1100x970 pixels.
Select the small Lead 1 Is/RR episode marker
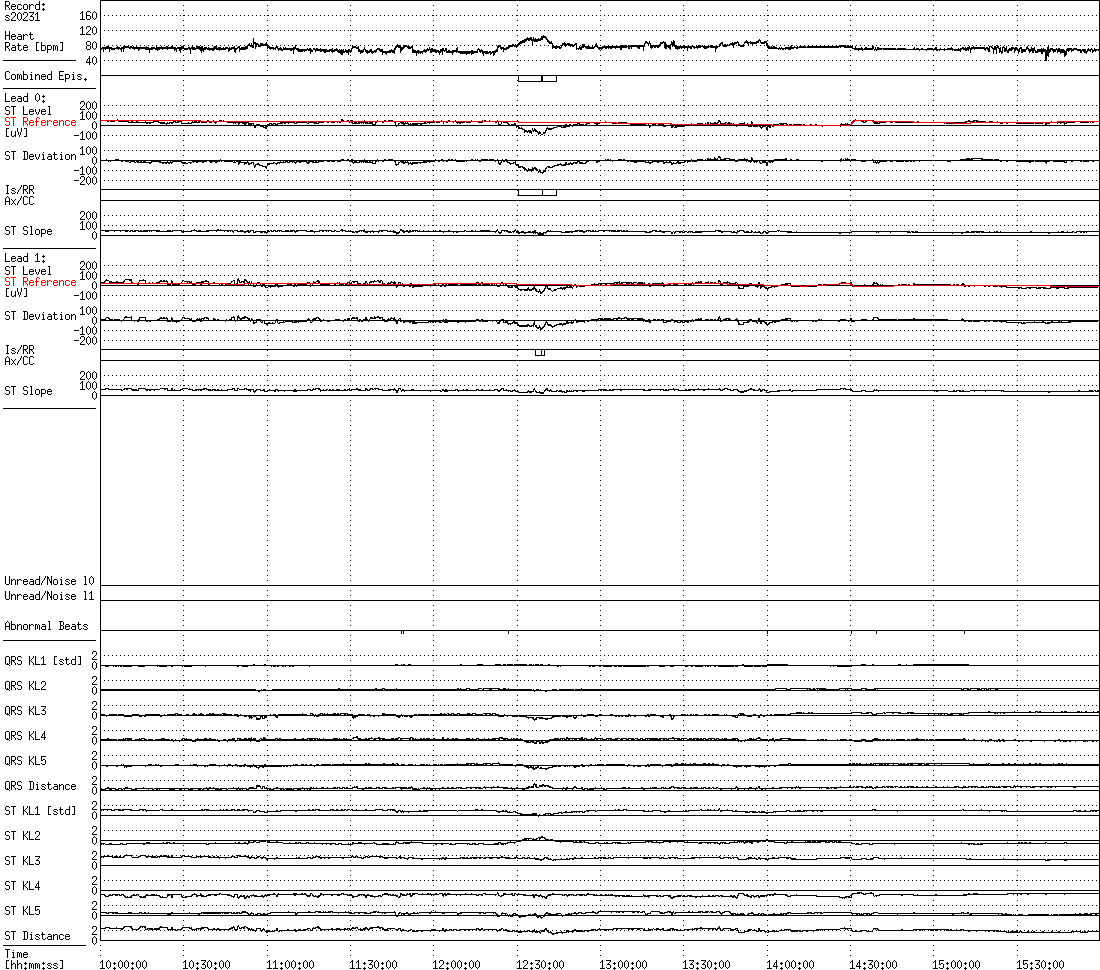coord(539,353)
